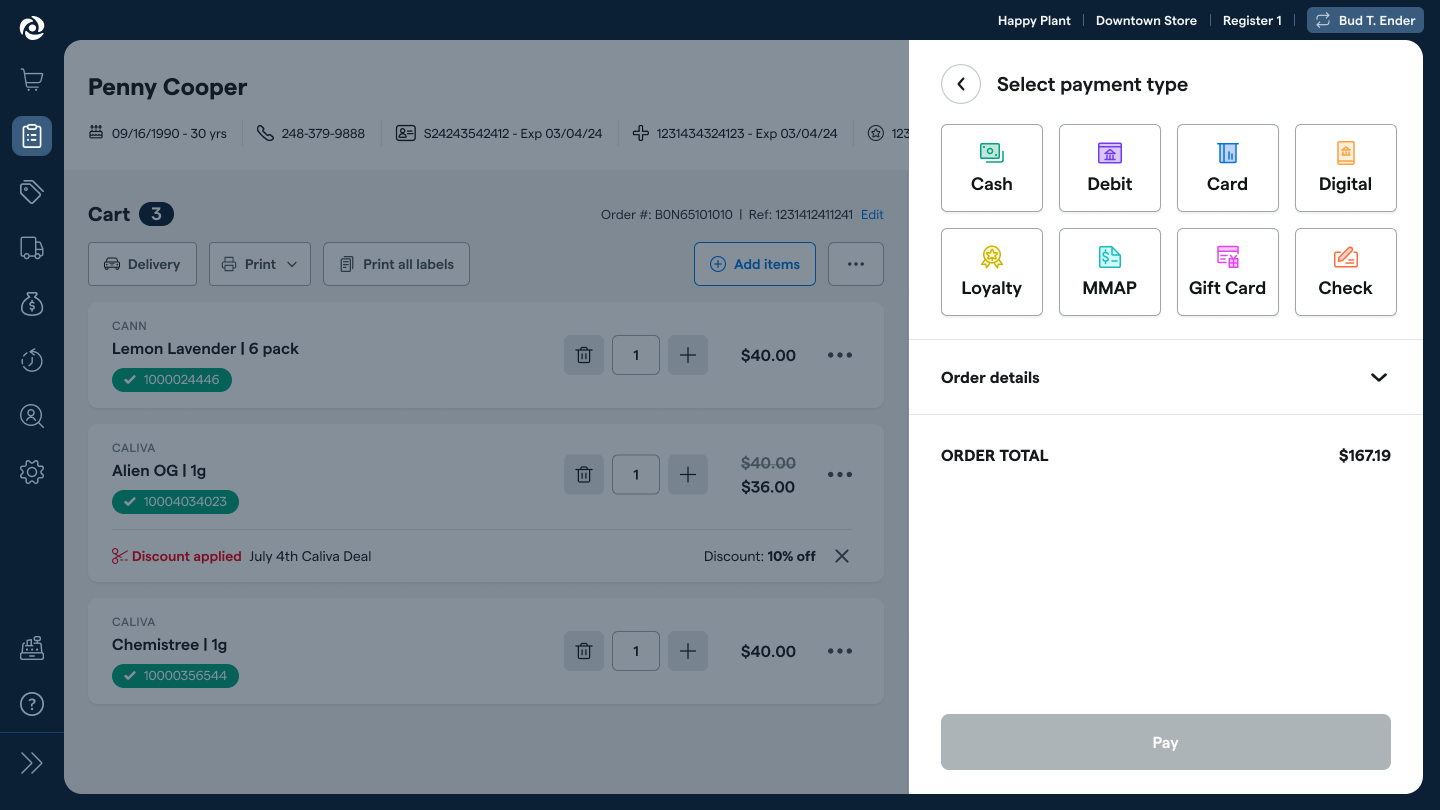
Task: Expand the sidebar with double chevron
Action: pos(32,764)
